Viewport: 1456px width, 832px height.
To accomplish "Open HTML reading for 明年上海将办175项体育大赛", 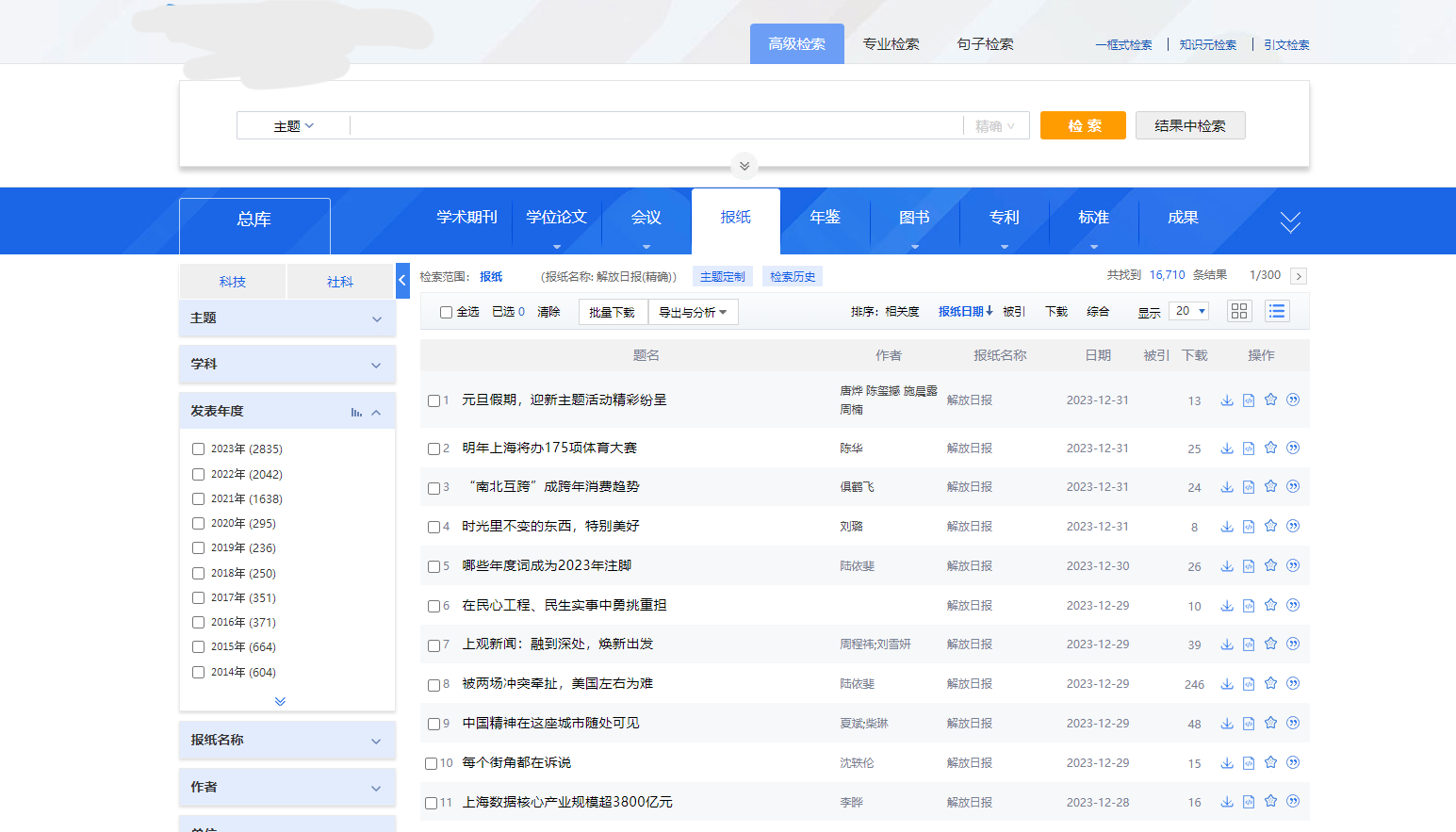I will click(x=1249, y=448).
